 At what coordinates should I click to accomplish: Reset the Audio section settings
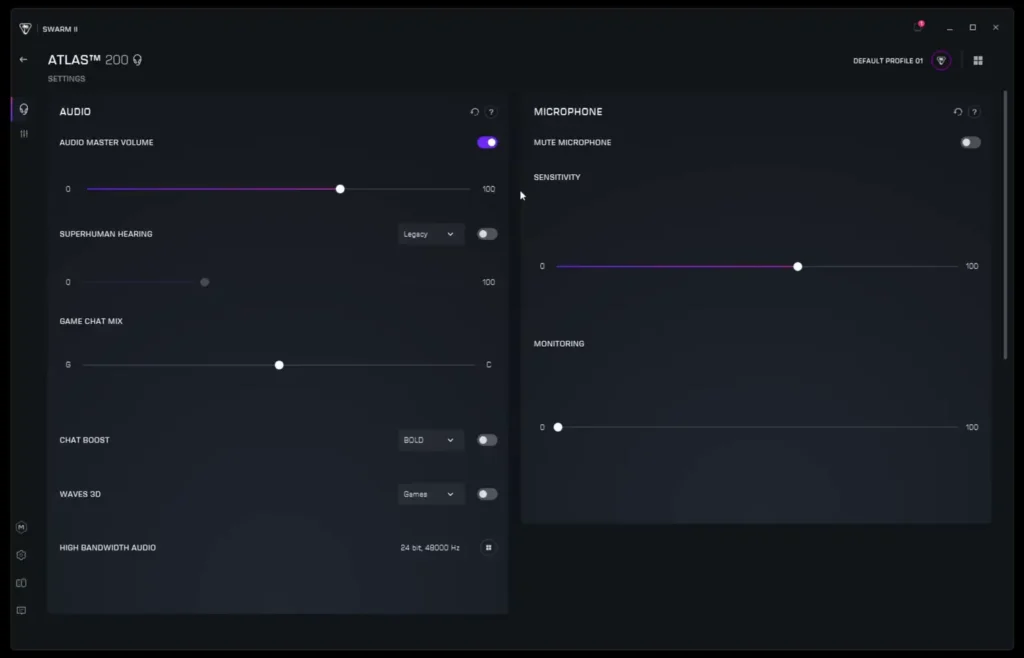[x=475, y=112]
